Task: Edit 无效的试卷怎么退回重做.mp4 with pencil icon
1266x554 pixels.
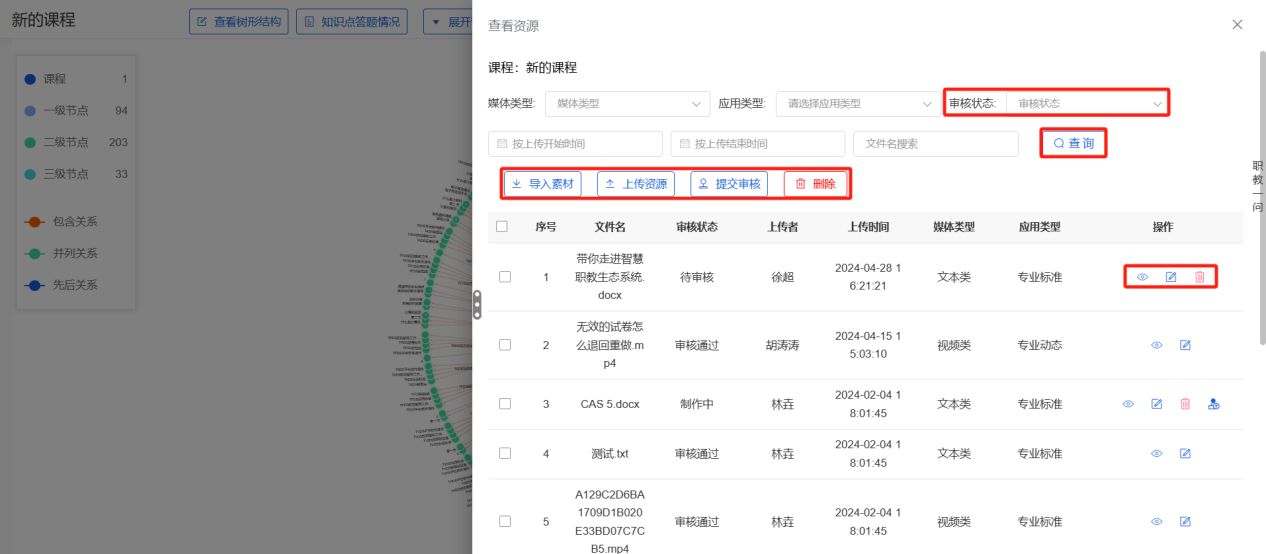Action: [1185, 345]
